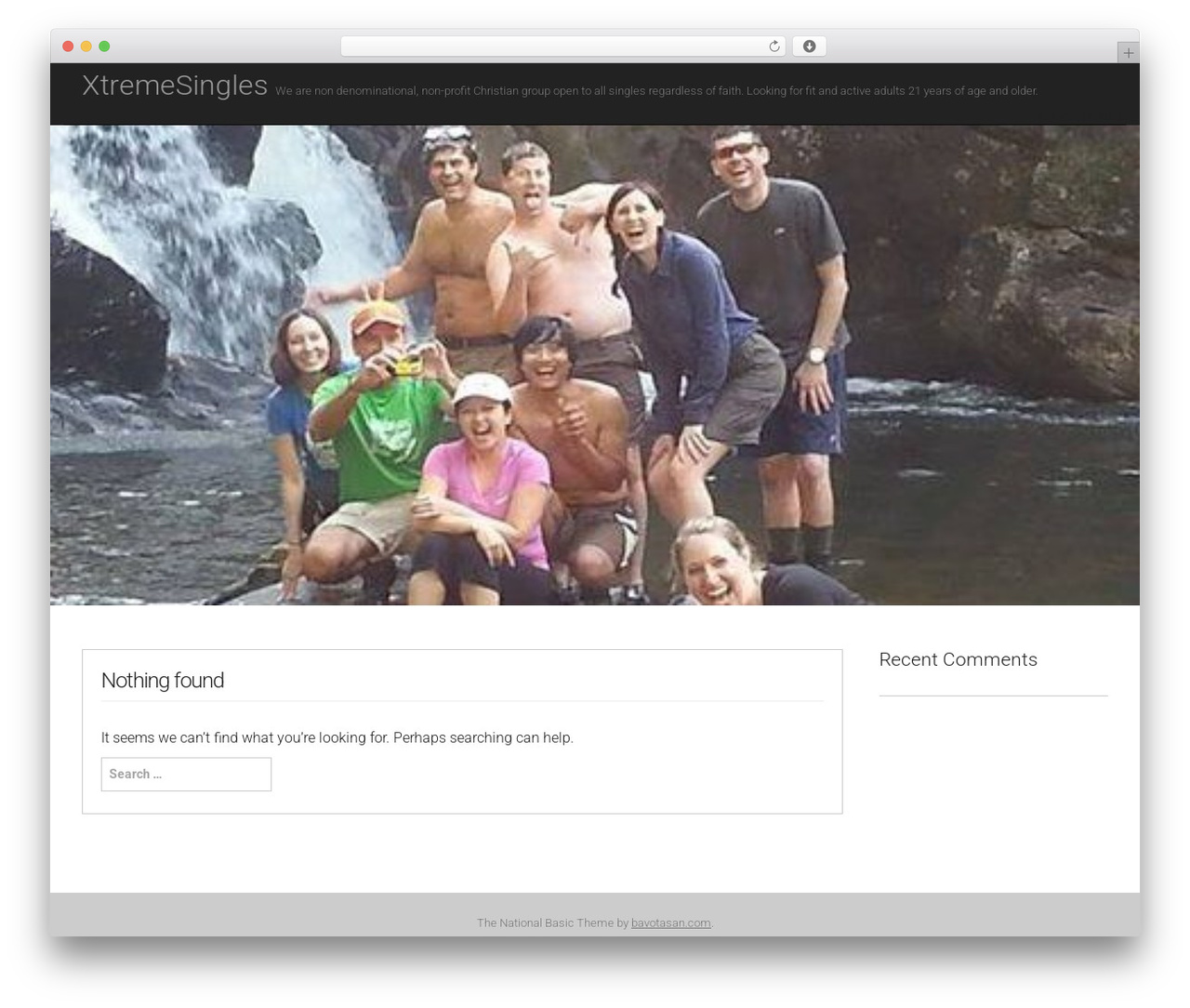Image resolution: width=1190 pixels, height=1008 pixels.
Task: Click the Nothing found heading
Action: click(x=163, y=681)
